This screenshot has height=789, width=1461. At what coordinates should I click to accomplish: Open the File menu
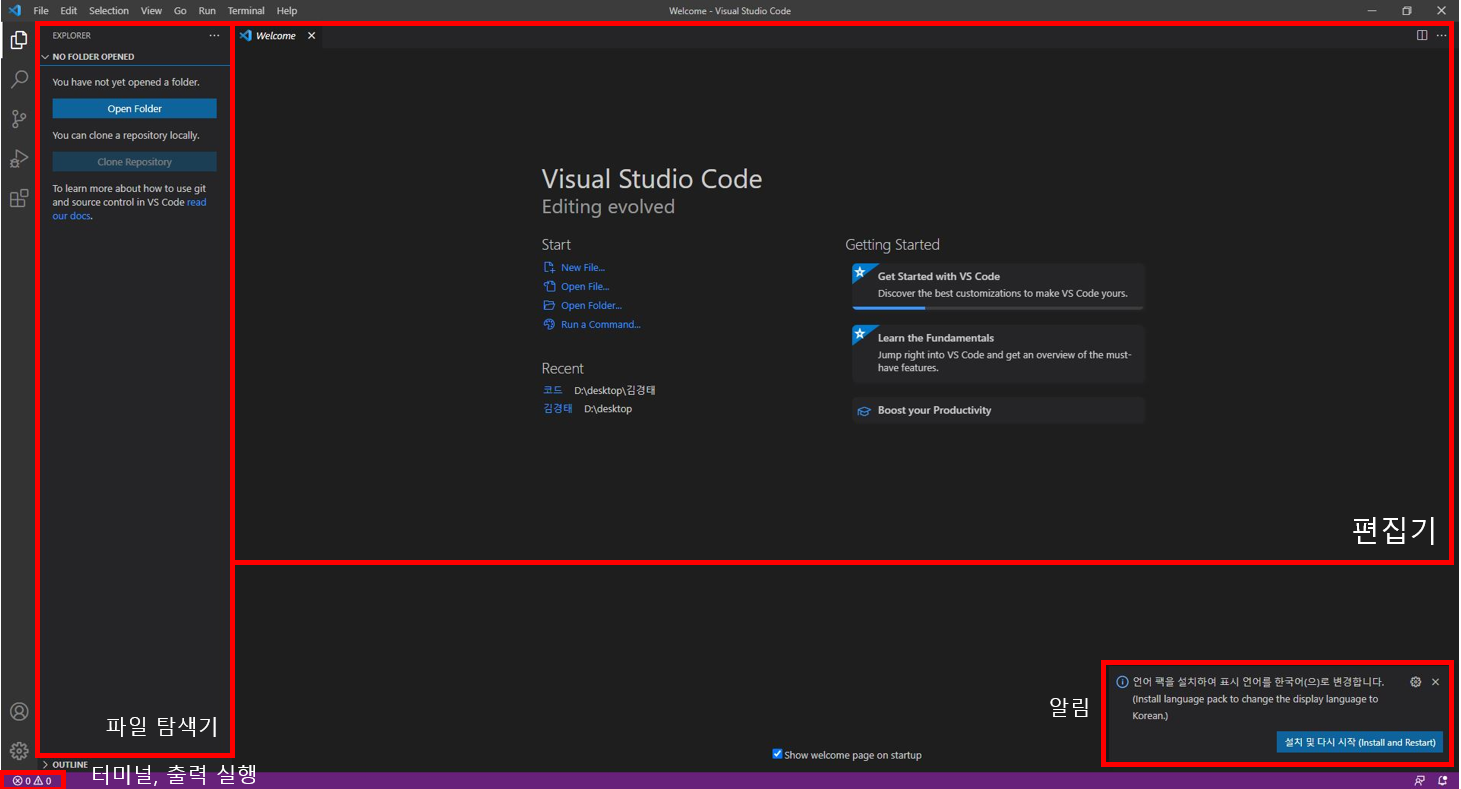(x=41, y=11)
